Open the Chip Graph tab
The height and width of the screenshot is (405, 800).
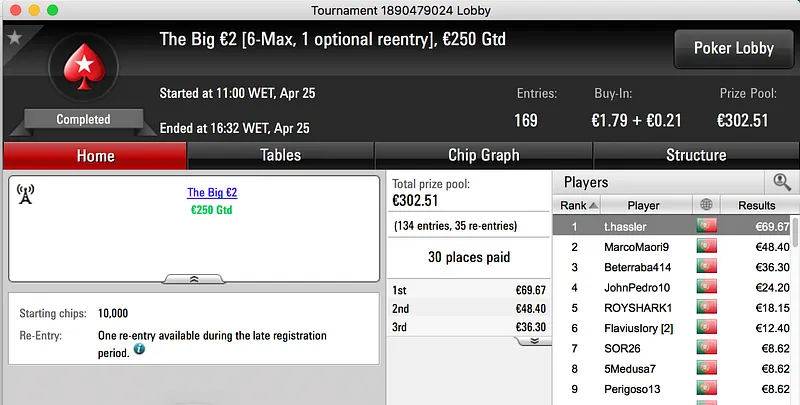[483, 155]
